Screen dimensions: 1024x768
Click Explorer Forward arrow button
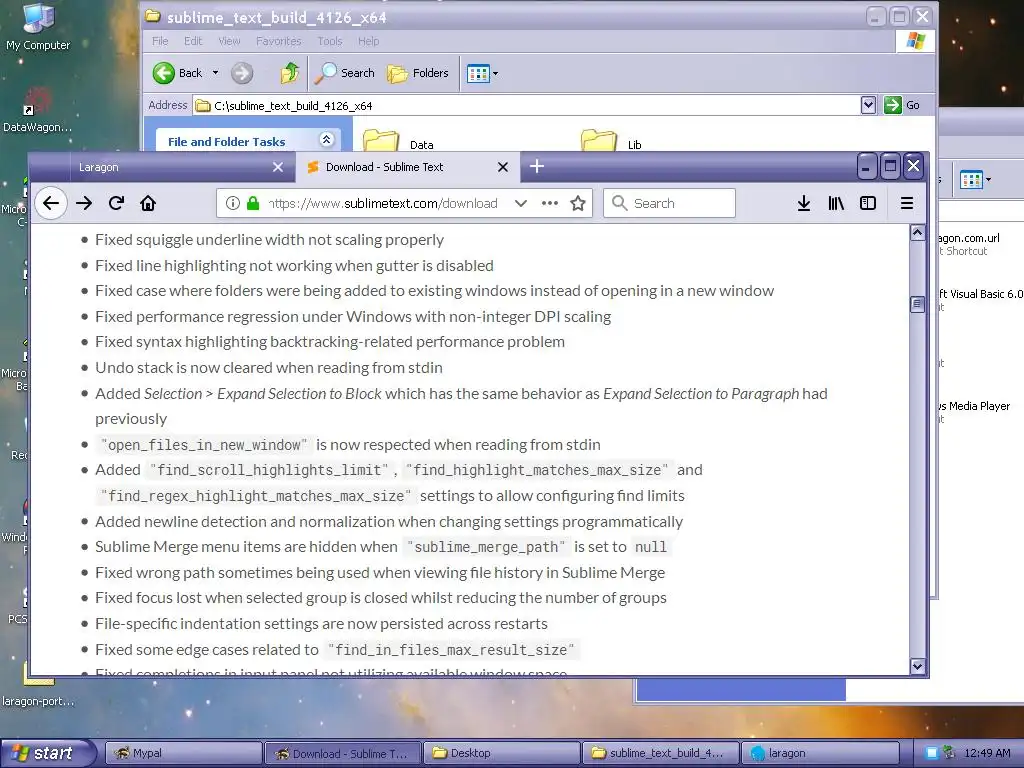pyautogui.click(x=242, y=73)
